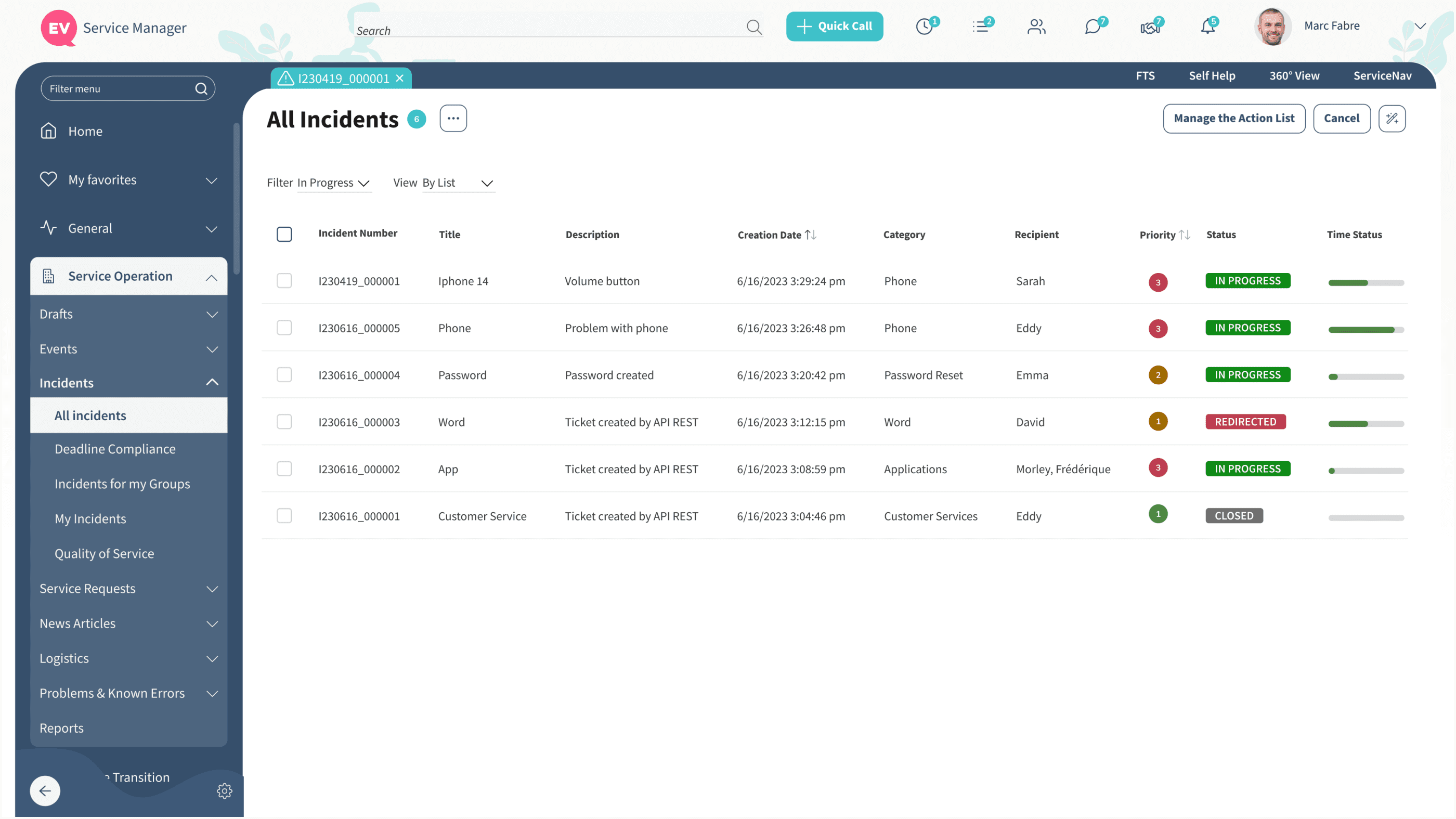Click the warning triangle icon on incident tab

(x=285, y=78)
